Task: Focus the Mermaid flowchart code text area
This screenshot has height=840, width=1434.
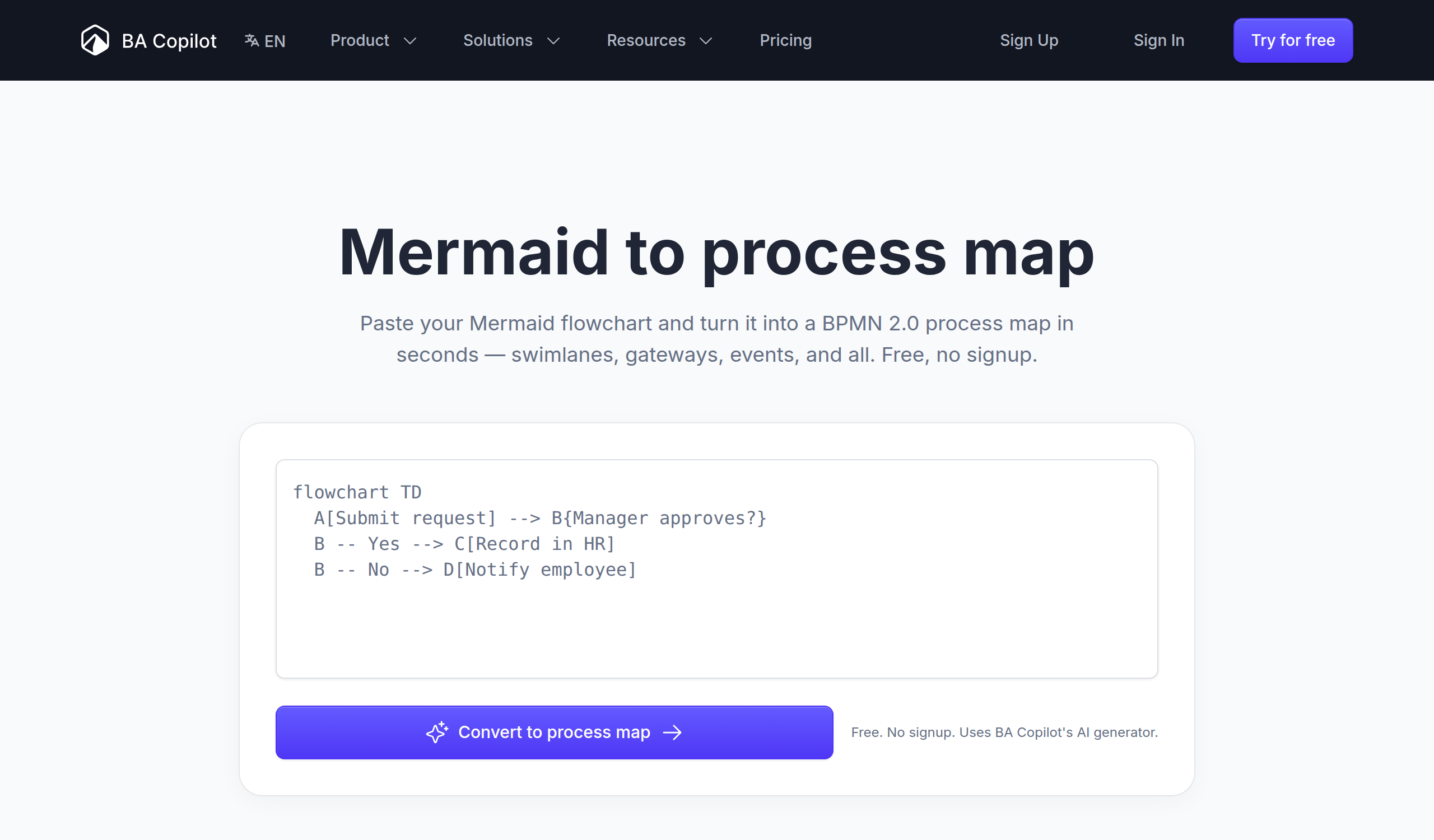Action: coord(717,569)
